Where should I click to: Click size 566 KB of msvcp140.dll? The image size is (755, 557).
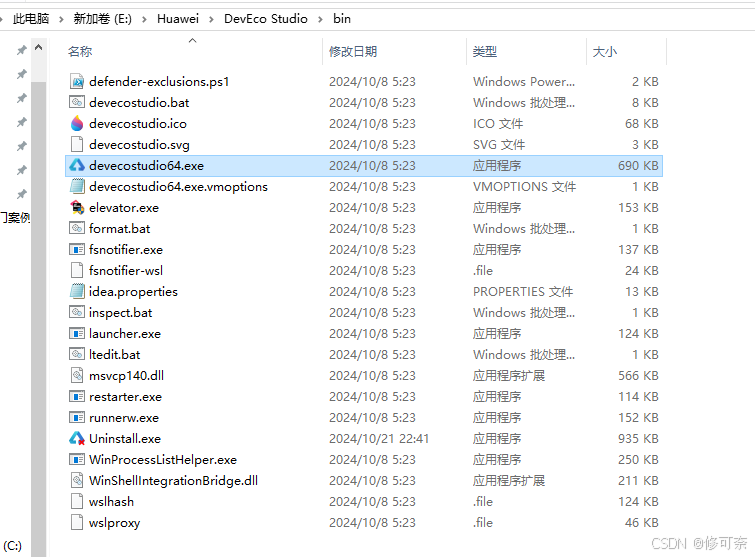[638, 376]
